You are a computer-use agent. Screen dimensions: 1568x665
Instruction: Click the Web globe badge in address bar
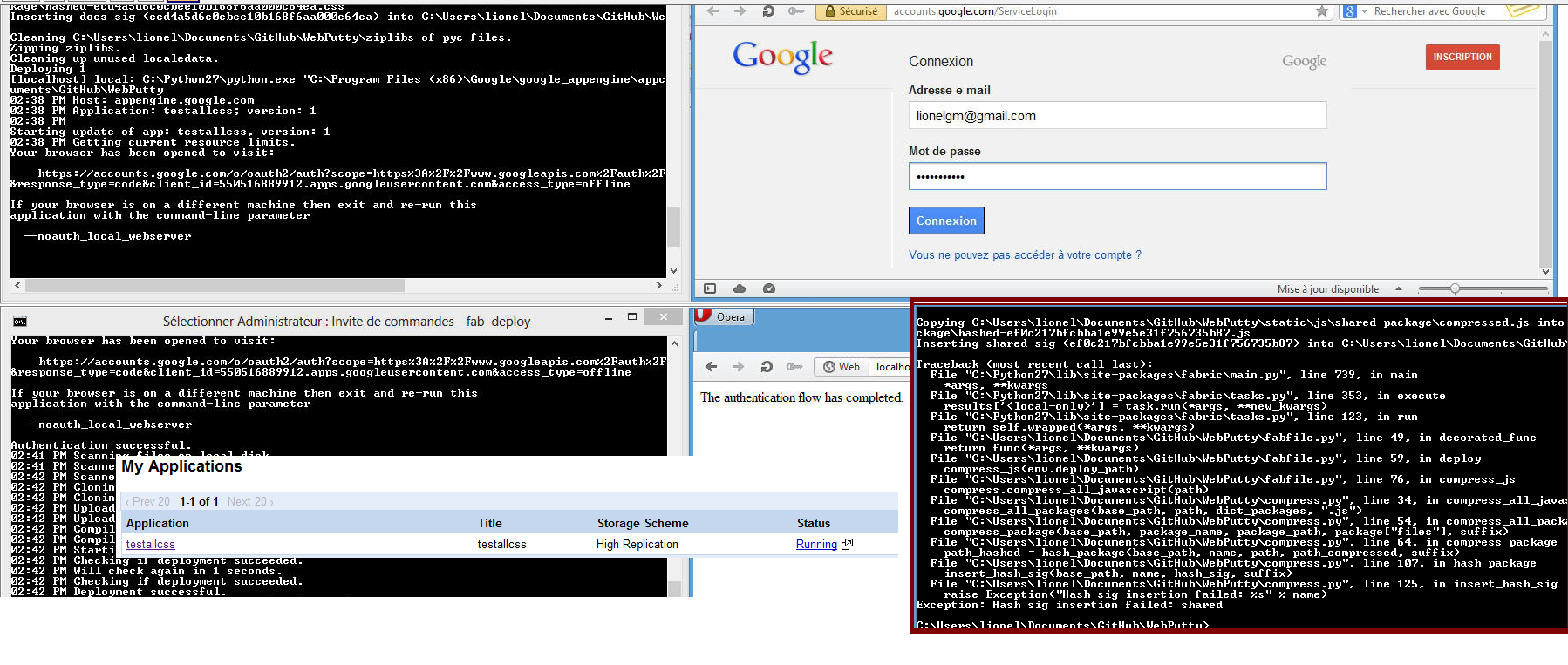pos(842,367)
